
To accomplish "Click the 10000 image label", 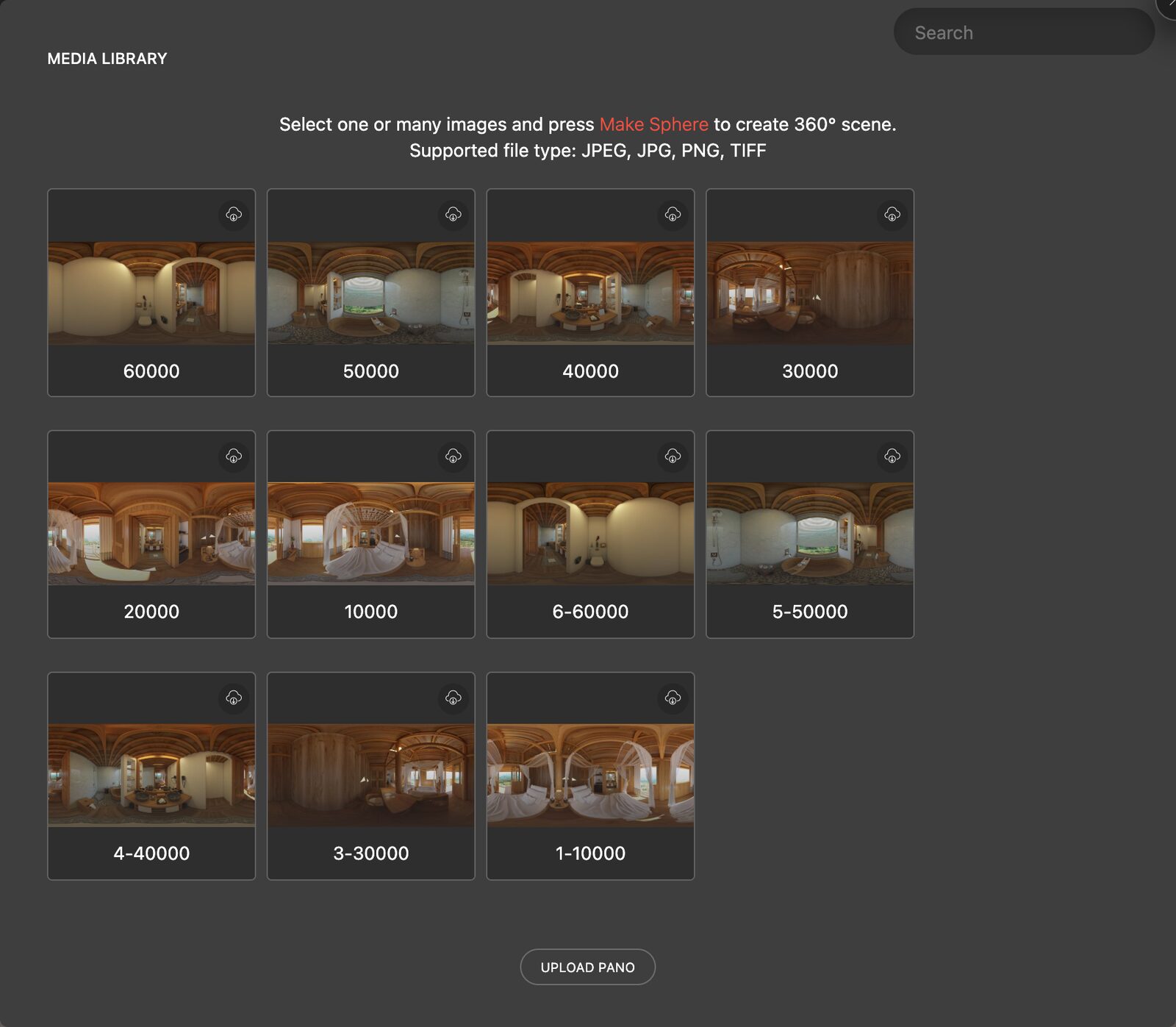I will (371, 612).
